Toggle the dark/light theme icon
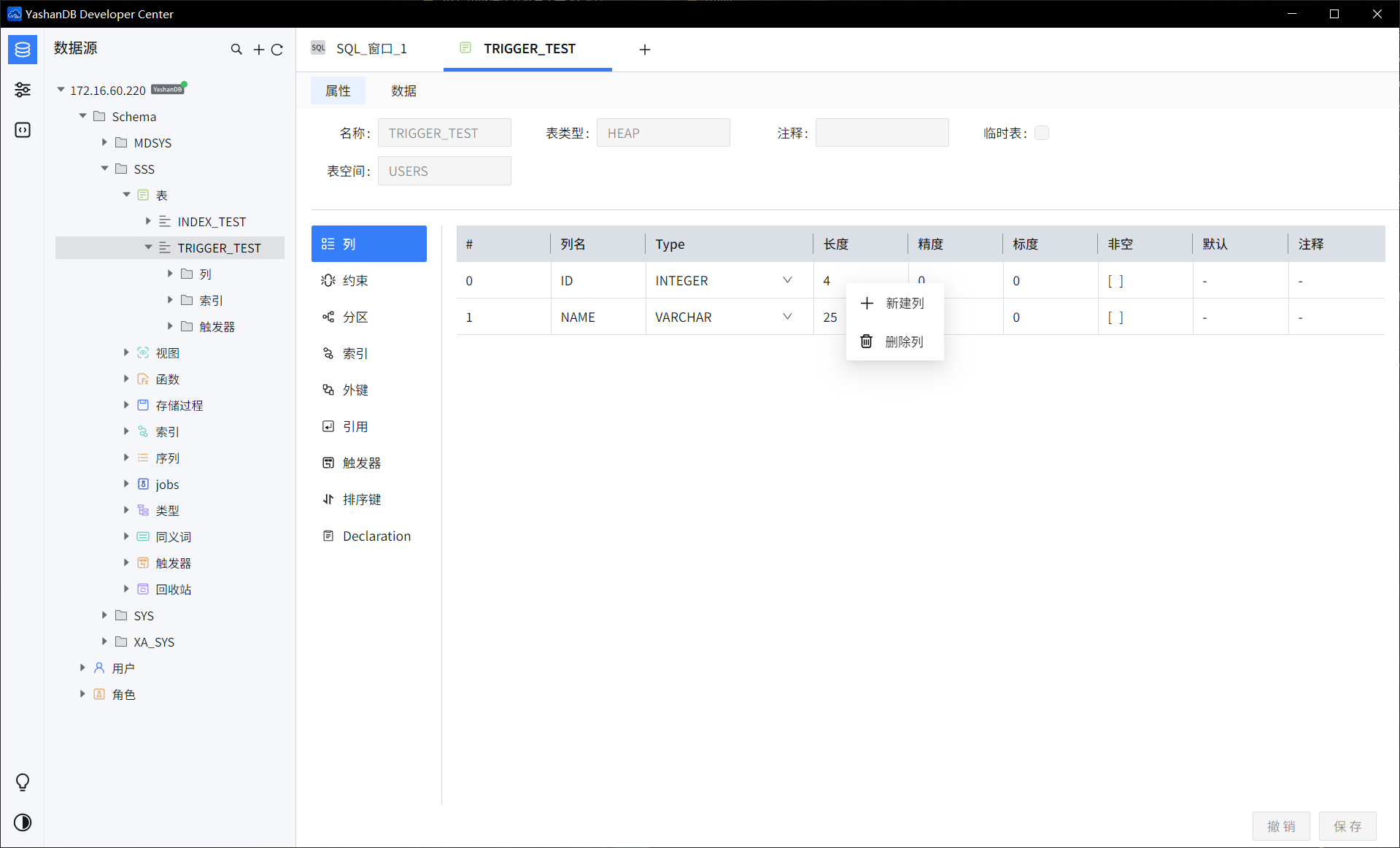Image resolution: width=1400 pixels, height=848 pixels. tap(23, 822)
